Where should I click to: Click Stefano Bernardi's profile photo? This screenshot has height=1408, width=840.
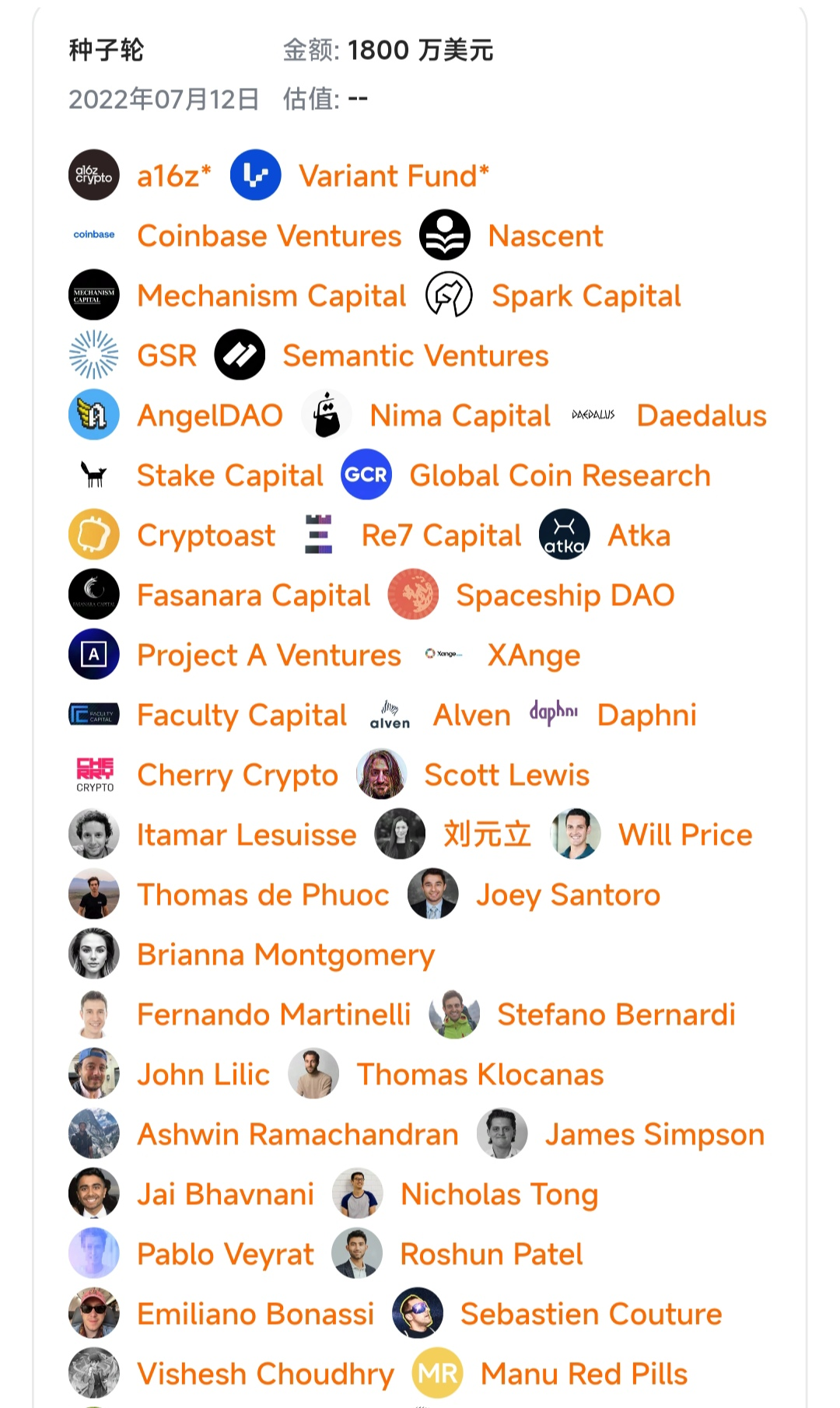coord(455,1014)
